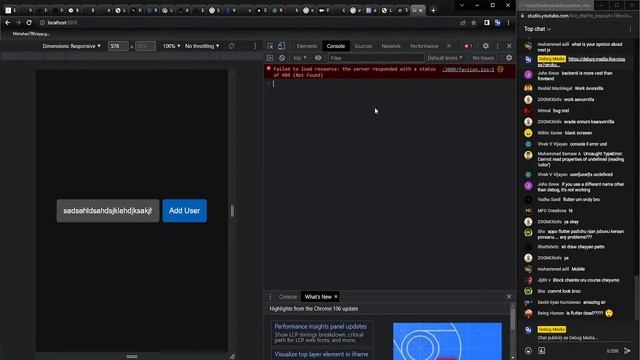Open the drawer three-dot menu
This screenshot has width=640, height=360.
pyautogui.click(x=270, y=297)
